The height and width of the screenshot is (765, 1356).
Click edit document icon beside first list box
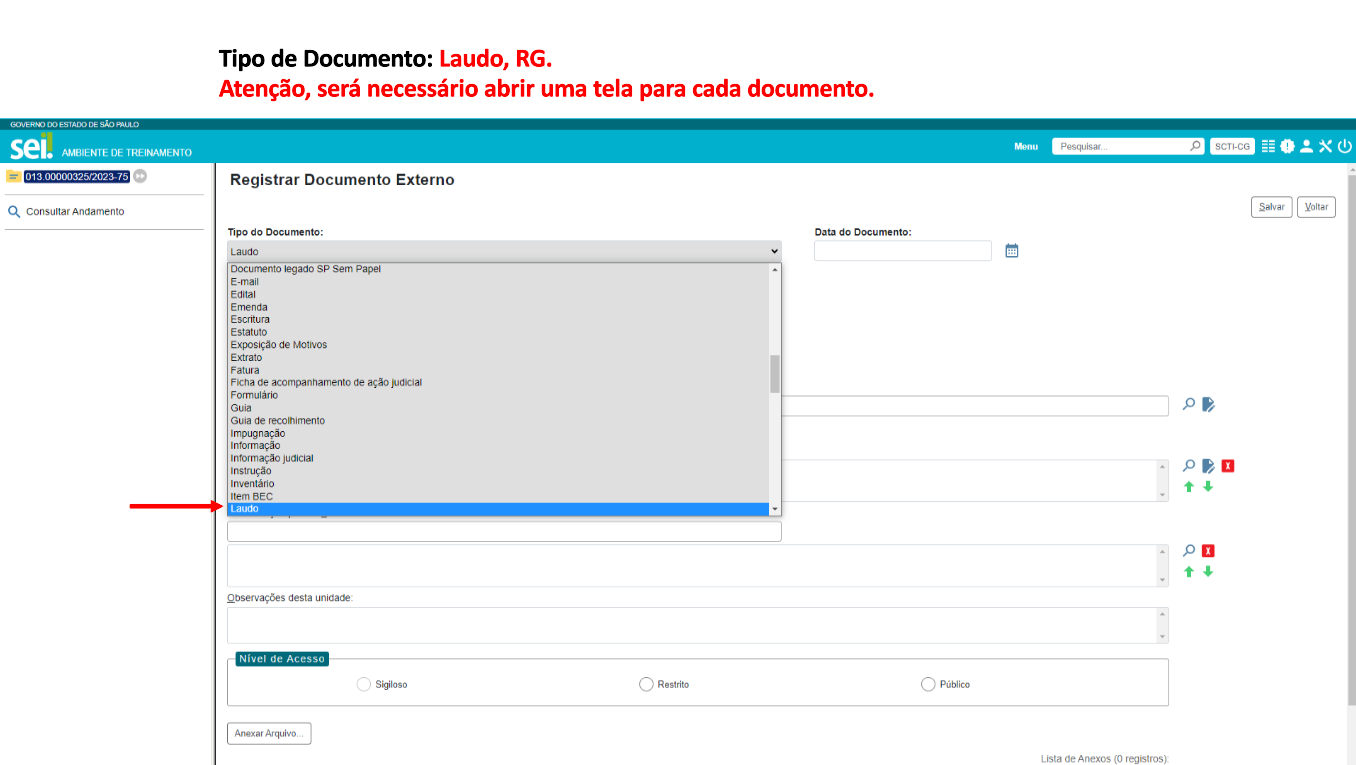point(1208,466)
